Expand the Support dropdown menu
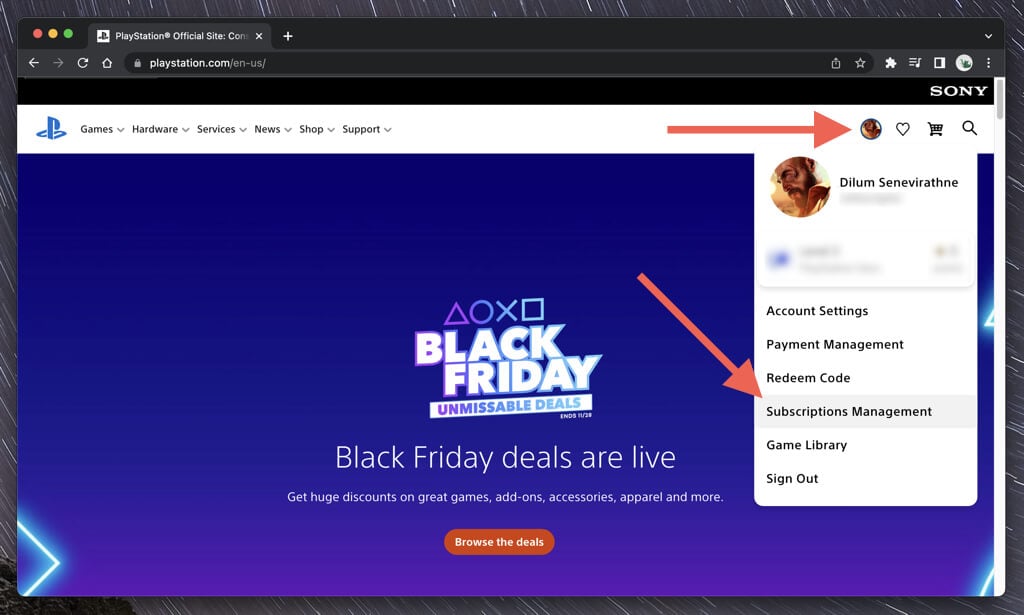Viewport: 1024px width, 615px height. (366, 129)
